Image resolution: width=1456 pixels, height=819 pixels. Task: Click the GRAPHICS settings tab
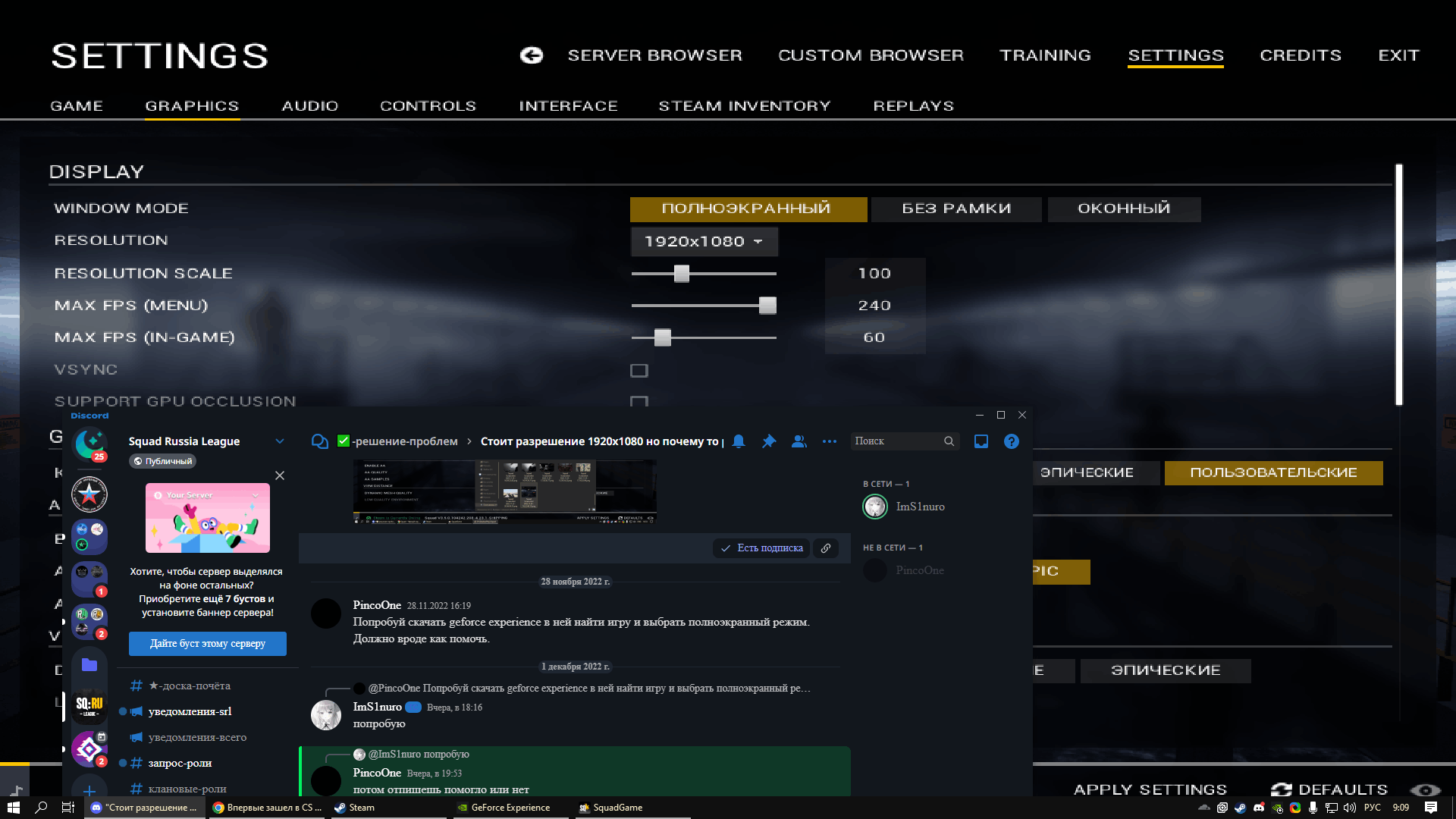[191, 105]
